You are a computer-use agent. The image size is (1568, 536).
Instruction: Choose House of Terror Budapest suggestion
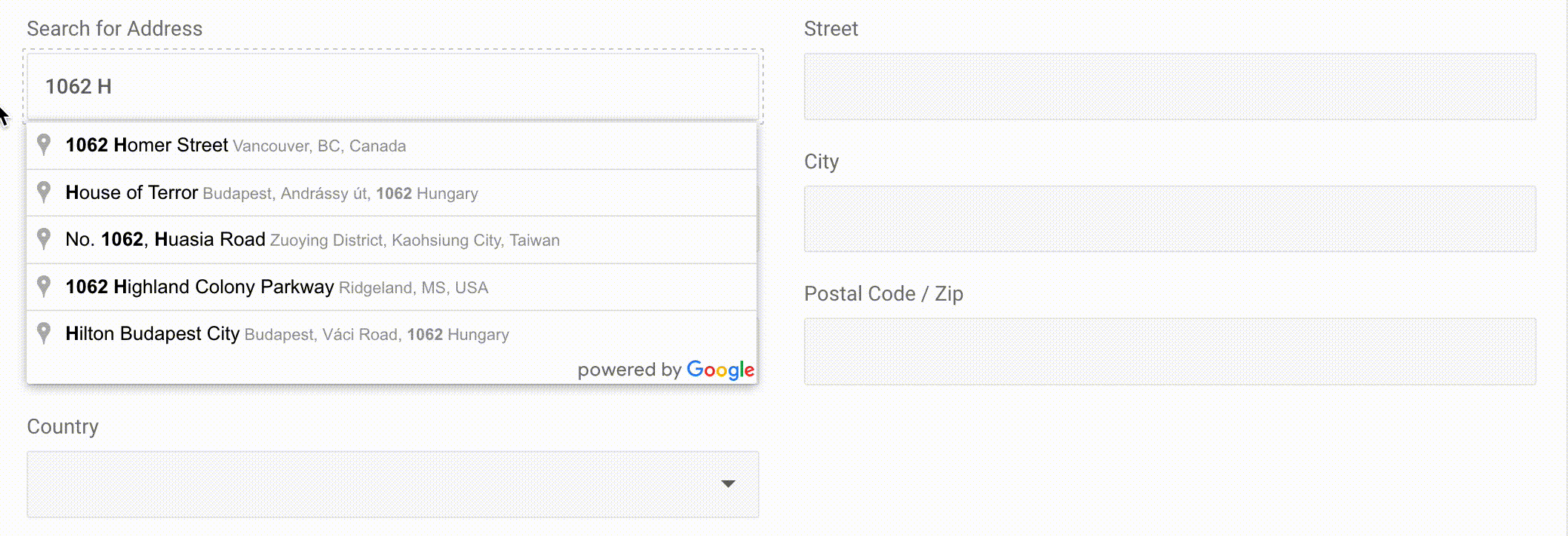point(392,193)
